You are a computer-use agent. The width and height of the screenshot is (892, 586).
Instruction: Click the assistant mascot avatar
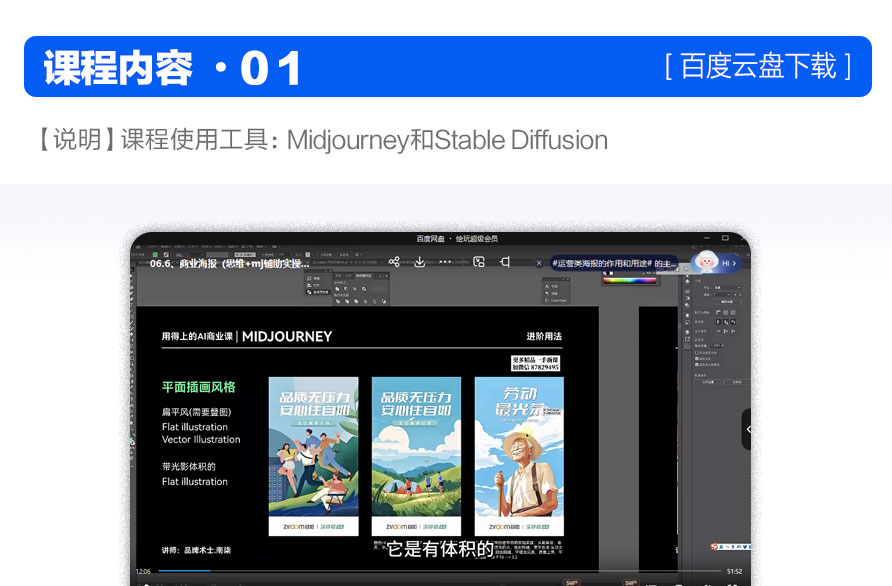706,261
